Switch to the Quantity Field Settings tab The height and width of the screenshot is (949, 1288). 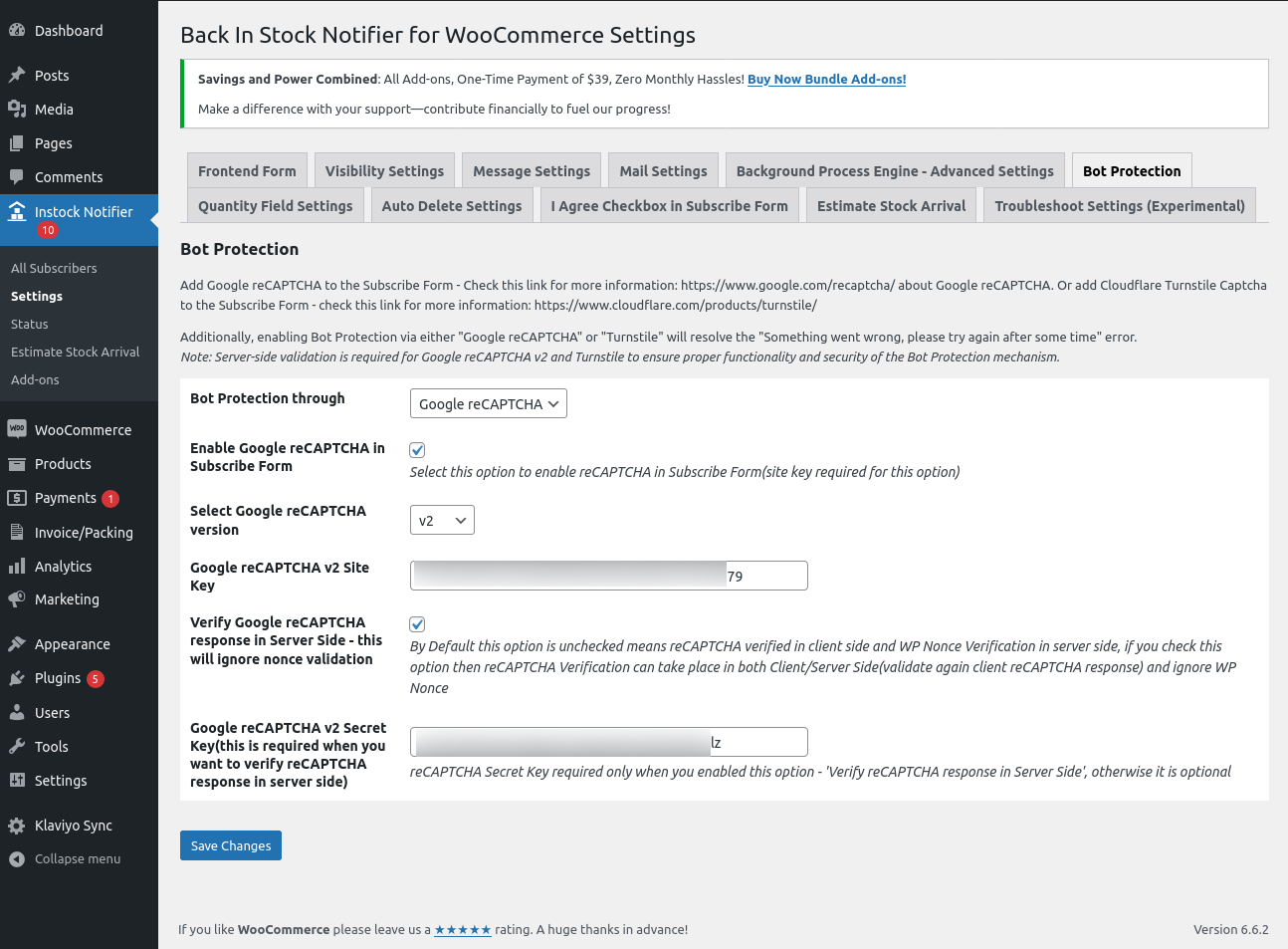[276, 205]
